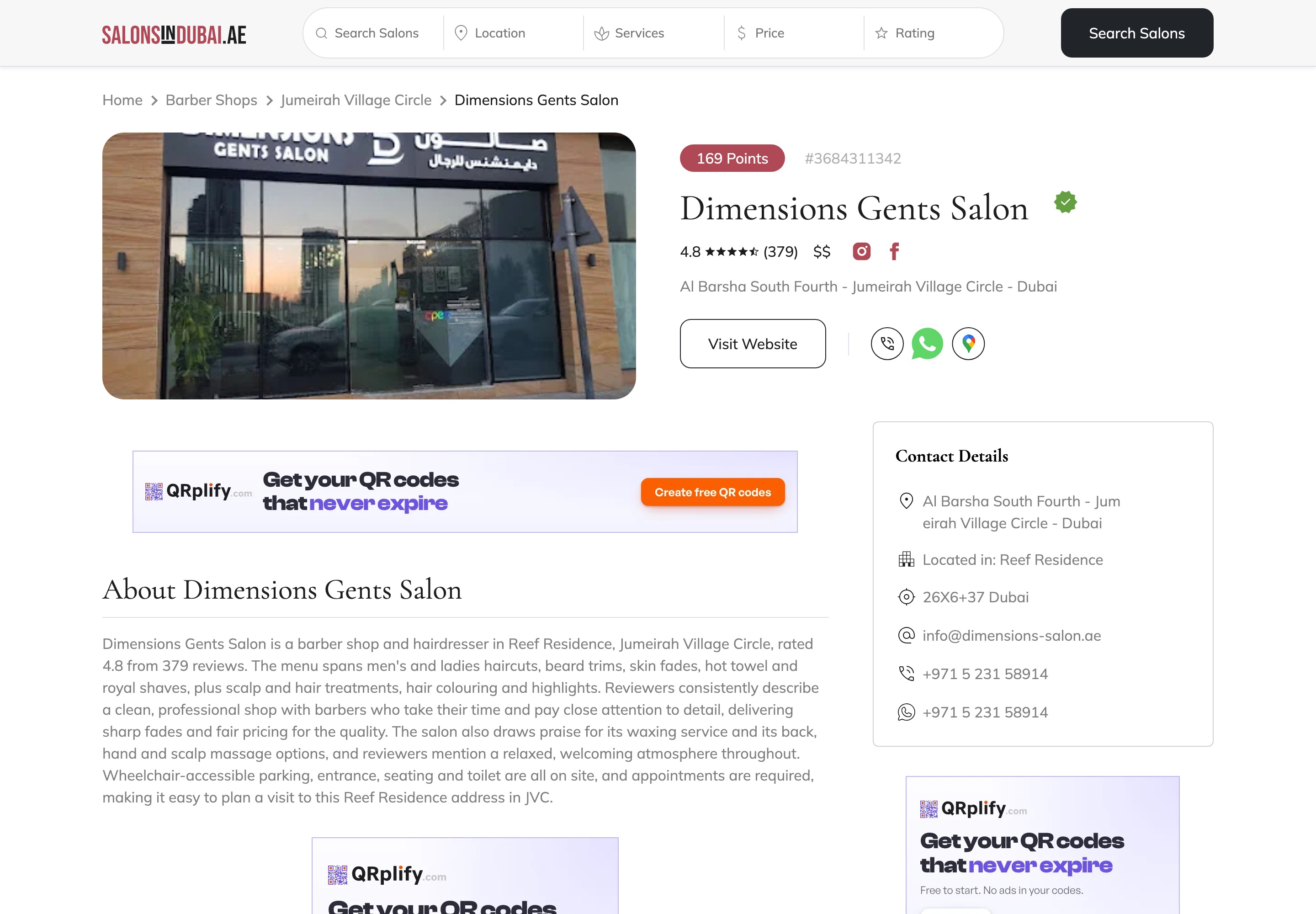Image resolution: width=1316 pixels, height=914 pixels.
Task: Click the Location pin icon in search bar
Action: pyautogui.click(x=461, y=33)
